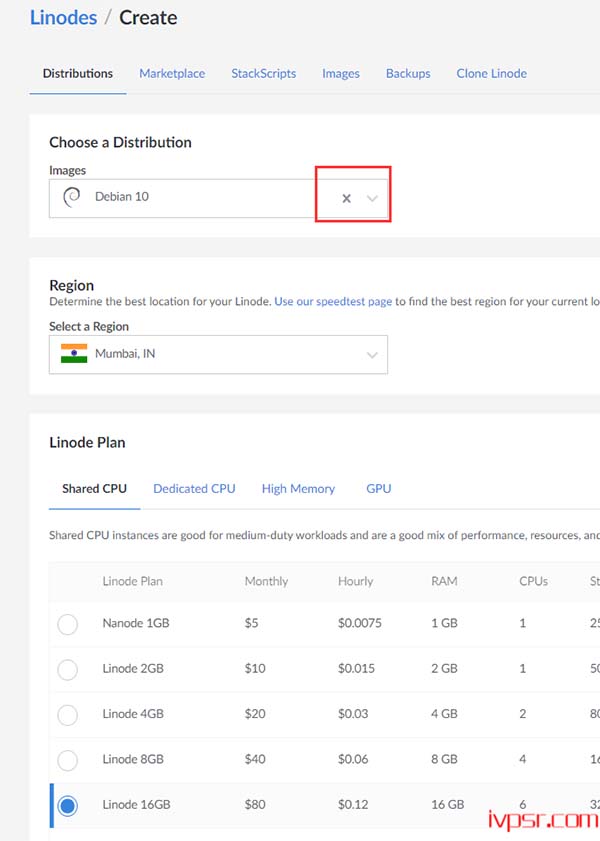The height and width of the screenshot is (841, 600).
Task: Click the $0.06 hourly price
Action: (353, 759)
